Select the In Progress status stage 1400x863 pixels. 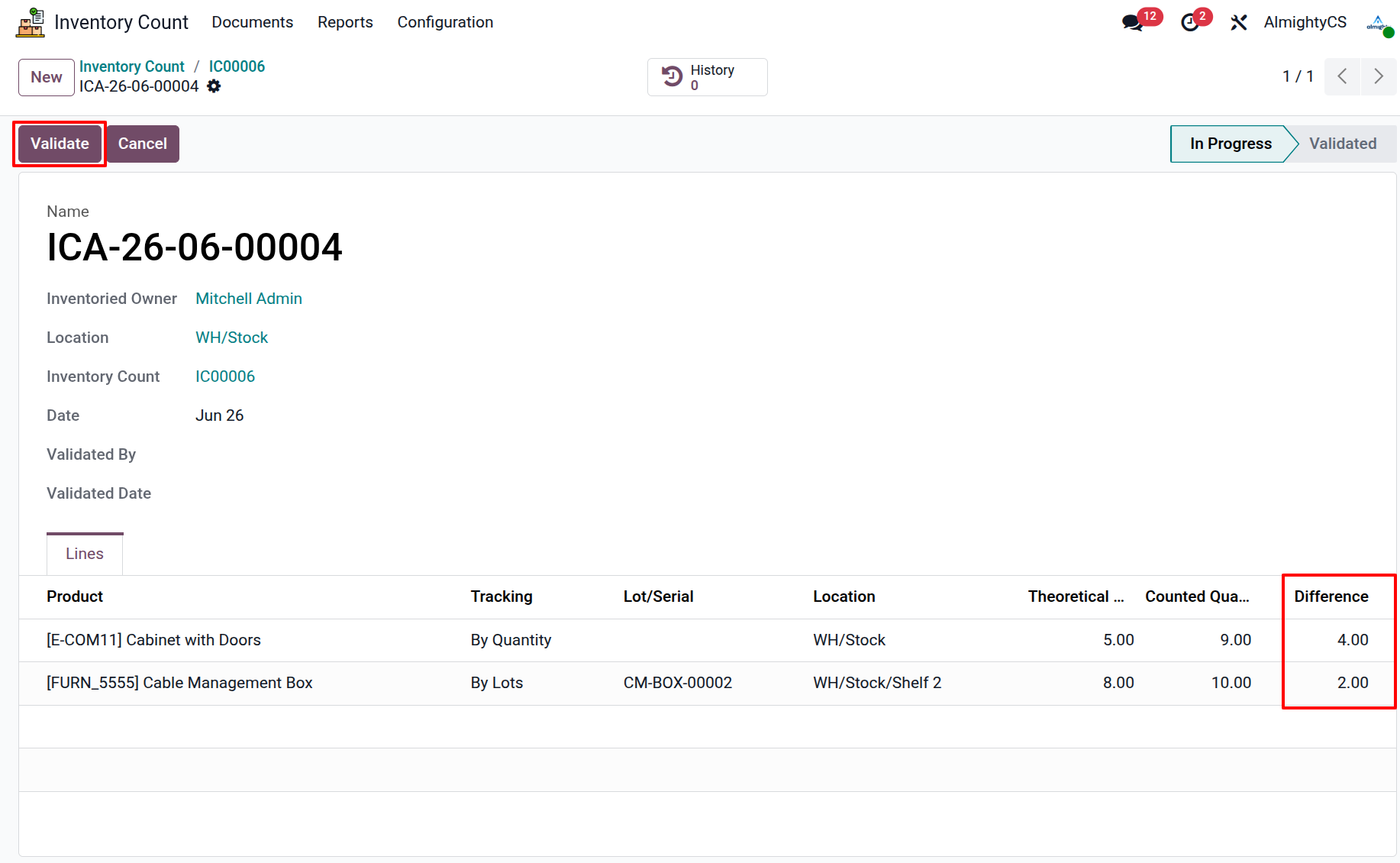point(1230,144)
